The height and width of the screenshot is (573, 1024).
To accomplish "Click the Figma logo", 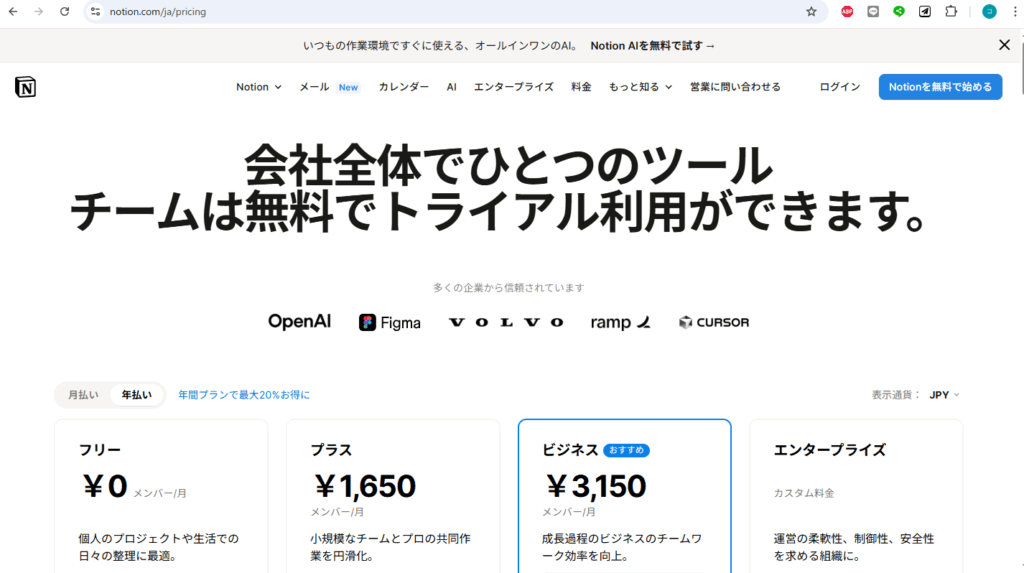I will click(390, 322).
